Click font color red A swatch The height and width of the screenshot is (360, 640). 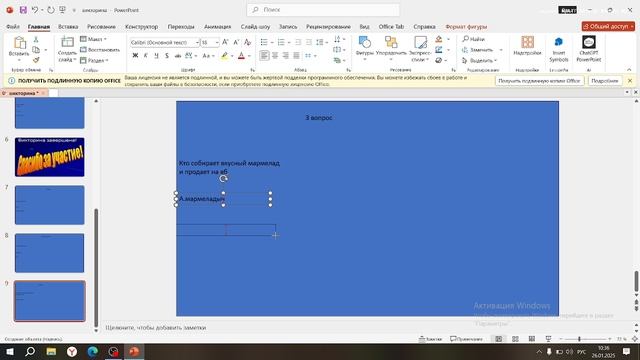pyautogui.click(x=241, y=56)
